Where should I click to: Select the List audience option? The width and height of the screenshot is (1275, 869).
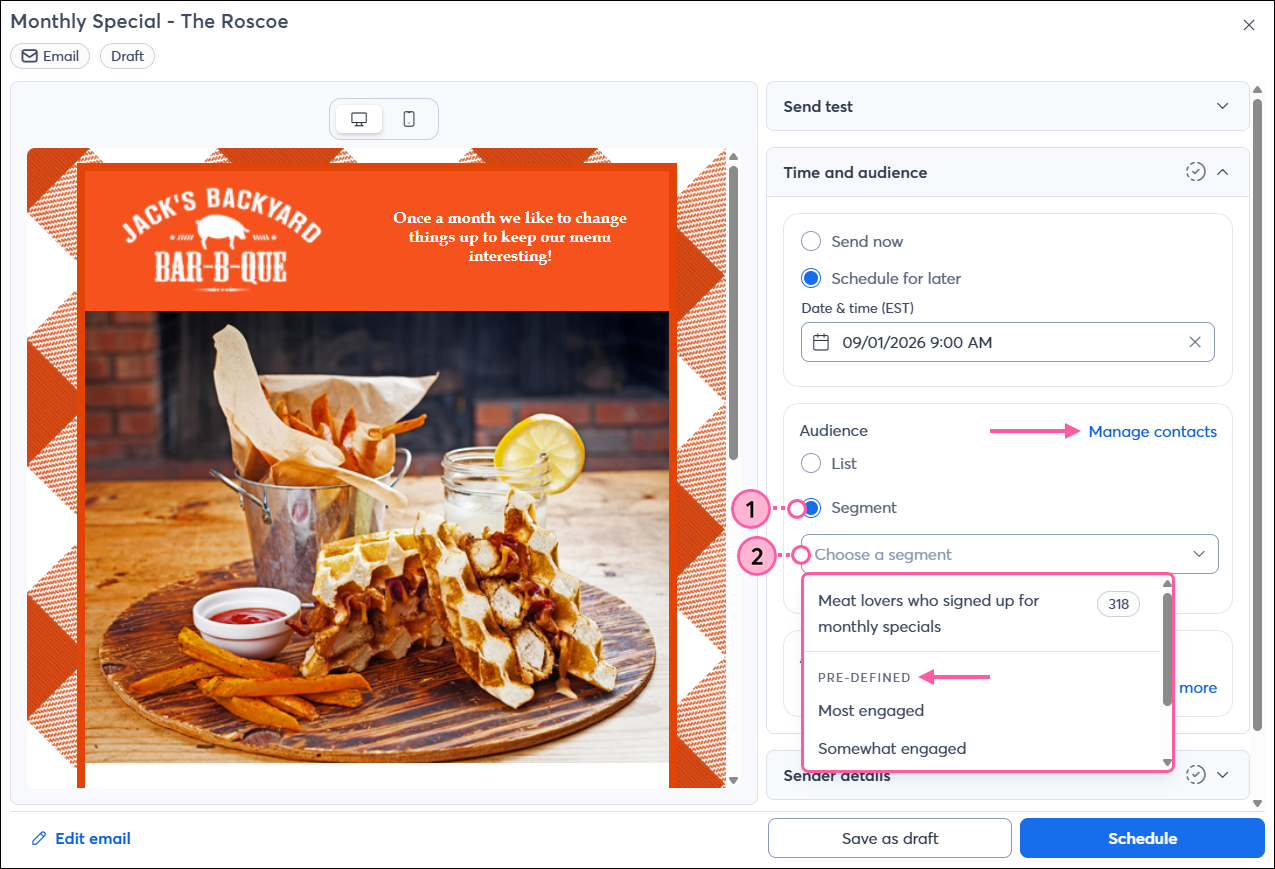810,463
